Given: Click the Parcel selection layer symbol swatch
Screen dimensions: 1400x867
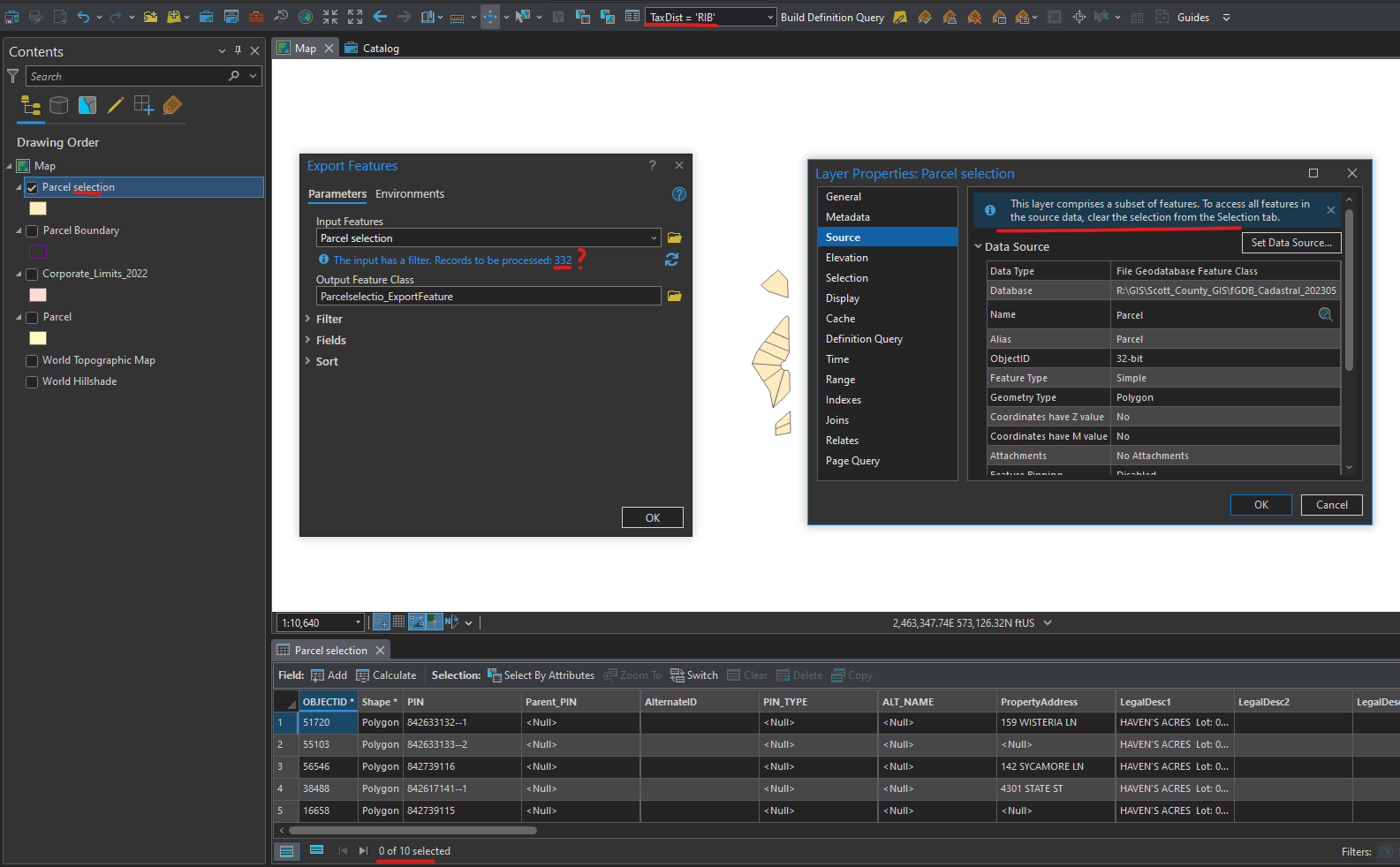Looking at the screenshot, I should [38, 209].
